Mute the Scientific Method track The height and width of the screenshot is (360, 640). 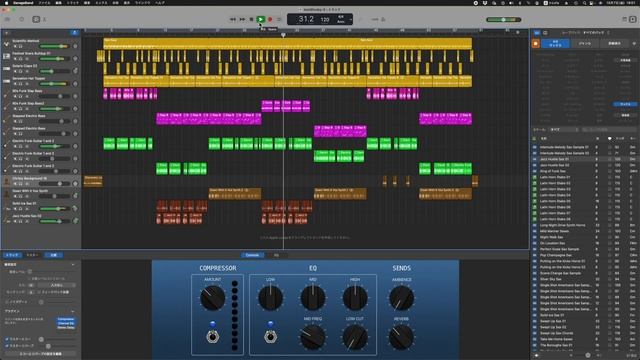15,47
